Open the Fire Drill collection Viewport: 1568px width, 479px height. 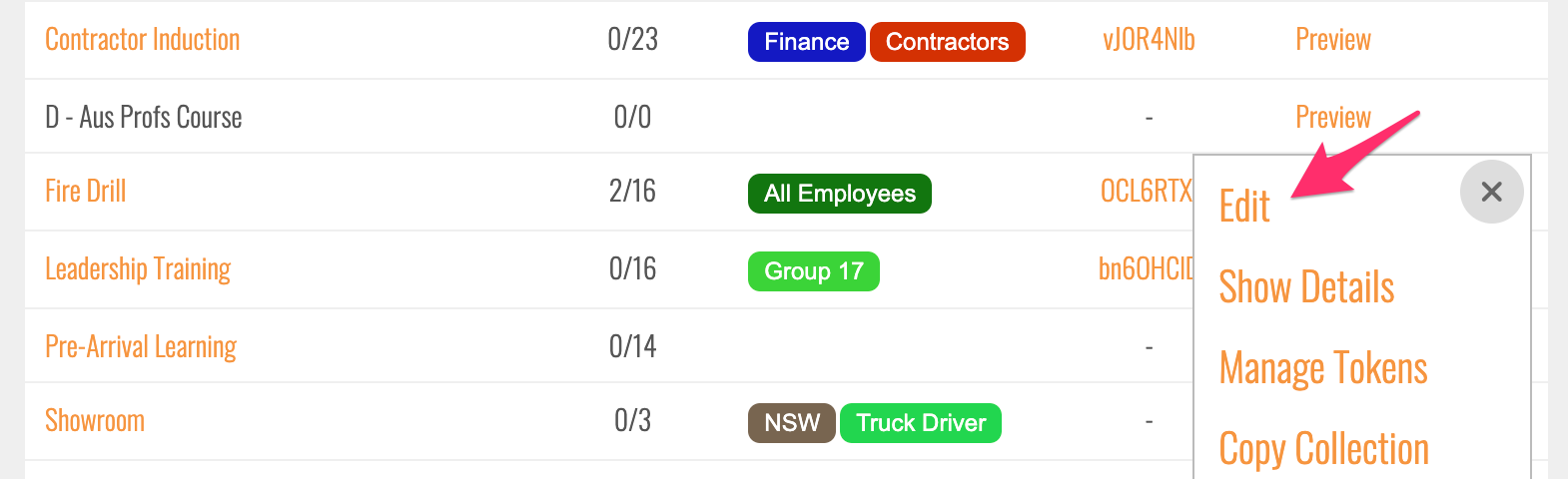click(86, 192)
